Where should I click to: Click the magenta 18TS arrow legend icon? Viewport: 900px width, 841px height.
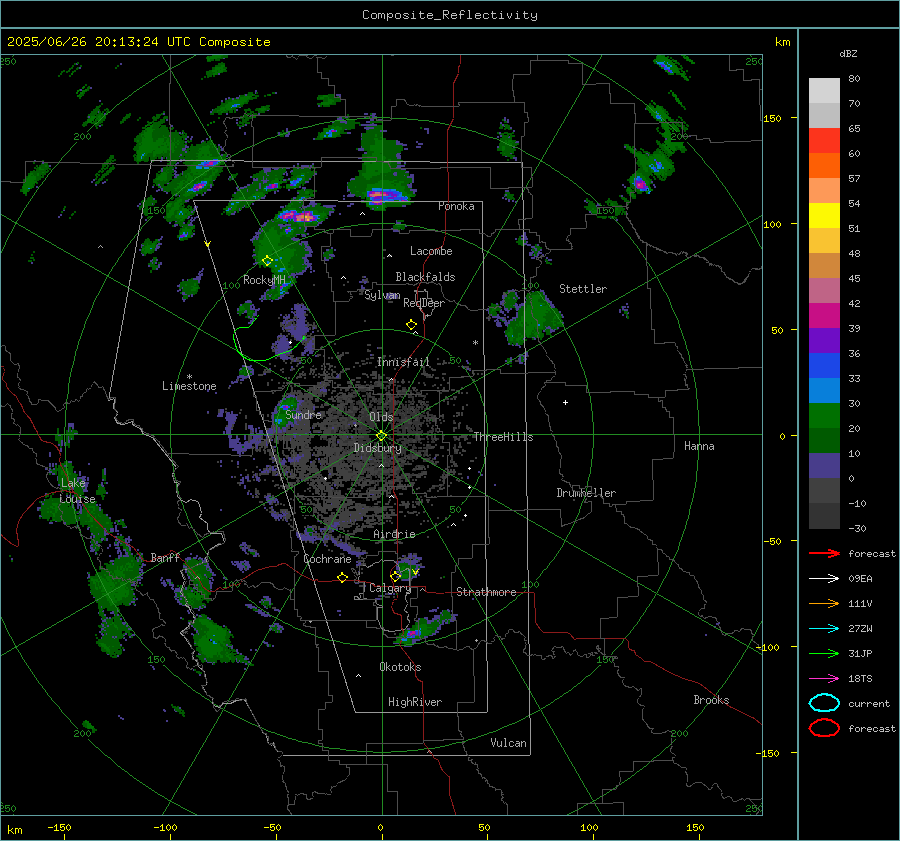[x=824, y=679]
